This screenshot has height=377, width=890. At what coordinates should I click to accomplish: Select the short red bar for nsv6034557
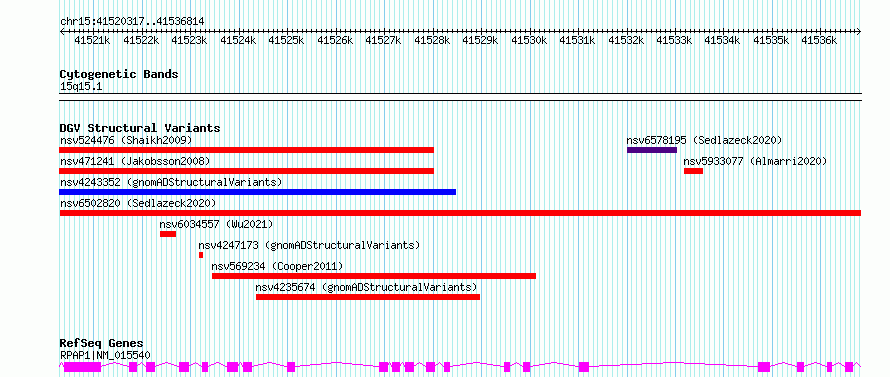[x=168, y=234]
